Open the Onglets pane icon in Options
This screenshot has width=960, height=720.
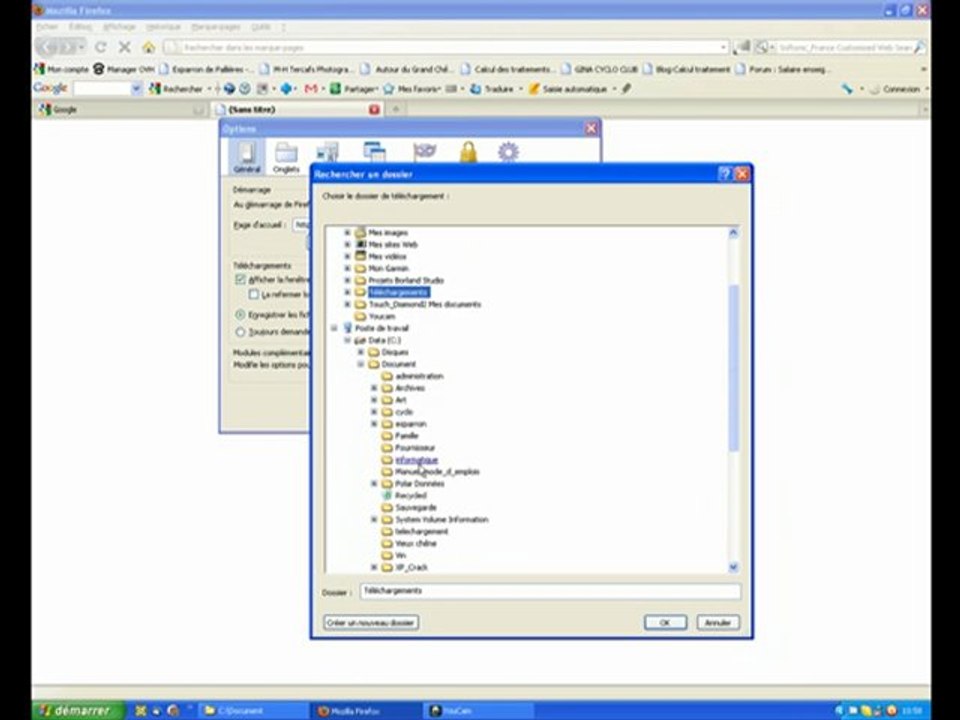tap(286, 156)
